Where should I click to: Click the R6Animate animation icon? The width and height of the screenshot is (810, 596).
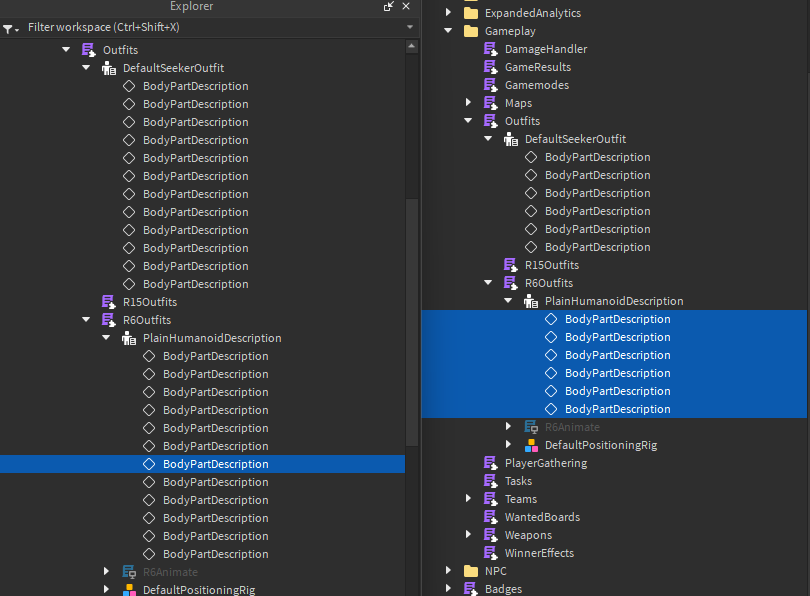click(x=530, y=427)
